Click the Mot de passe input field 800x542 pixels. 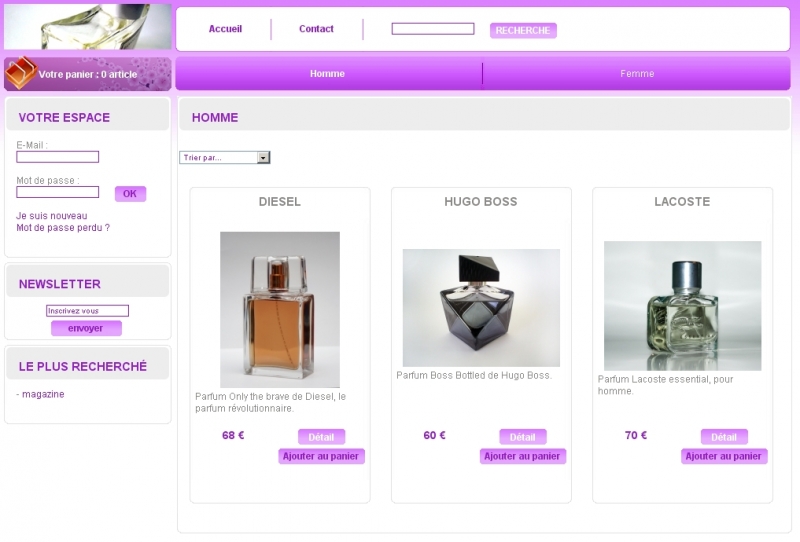pyautogui.click(x=58, y=192)
